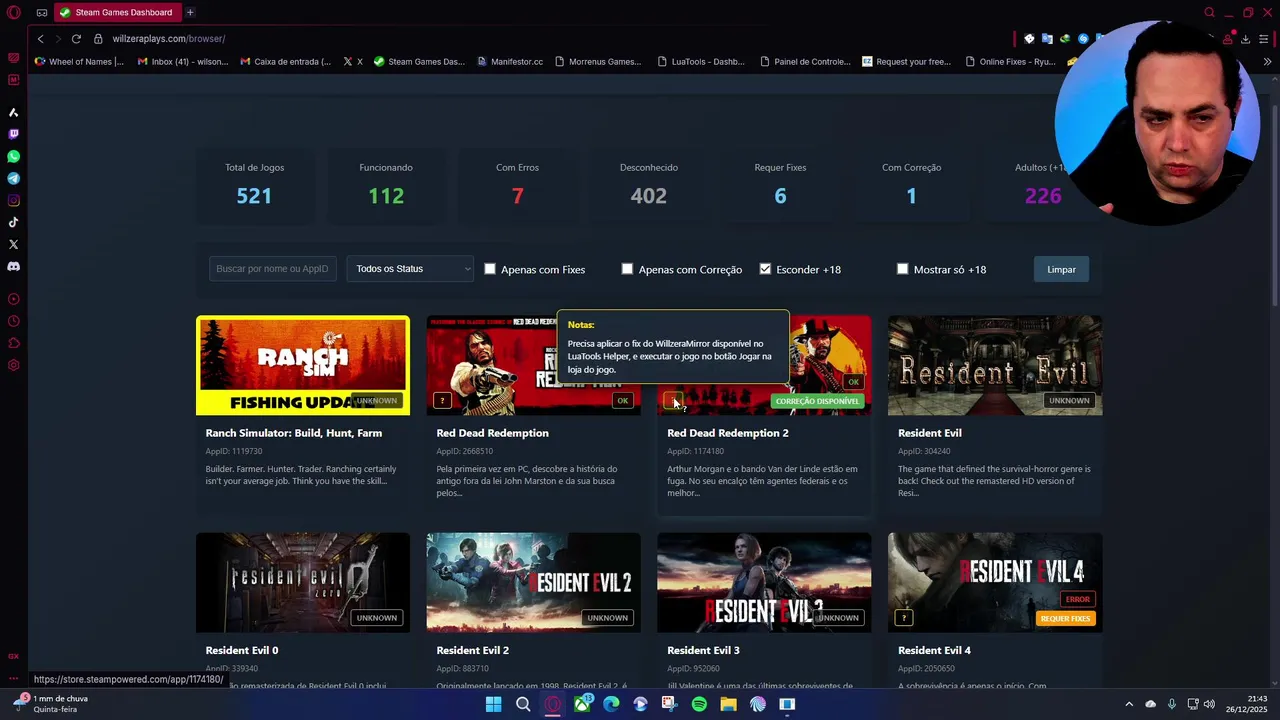Open the browser downloads icon
The height and width of the screenshot is (720, 1280).
[1245, 38]
